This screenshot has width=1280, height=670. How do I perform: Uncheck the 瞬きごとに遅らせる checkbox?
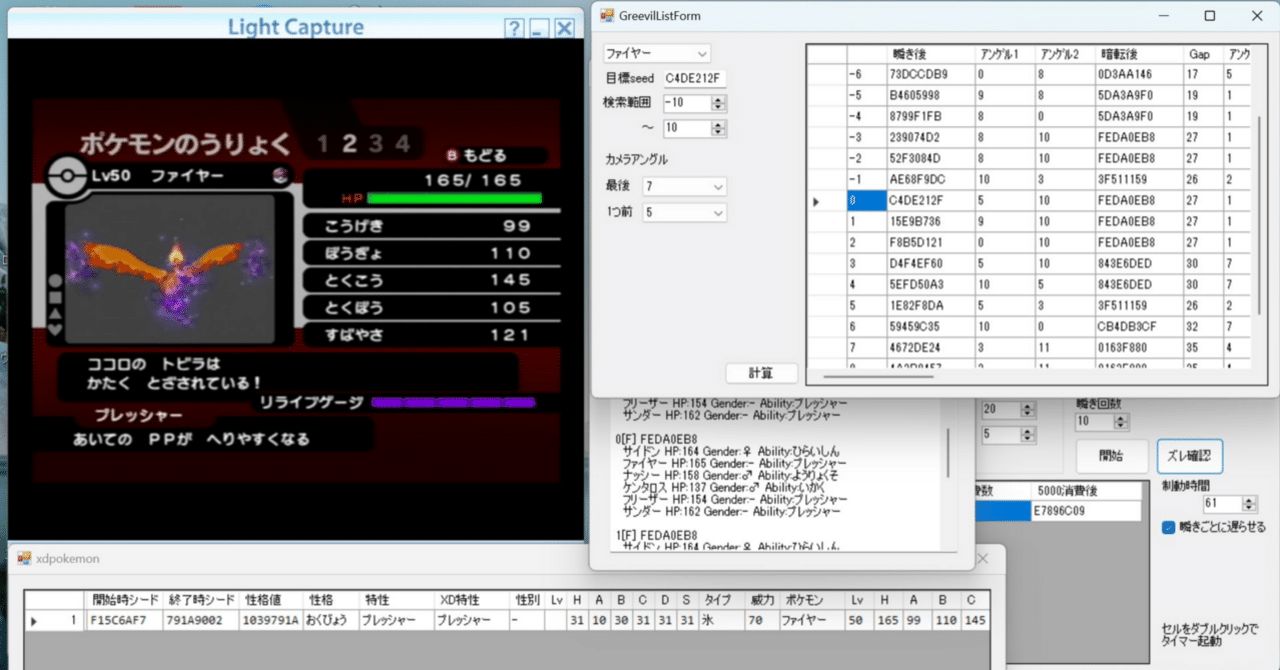(1169, 527)
